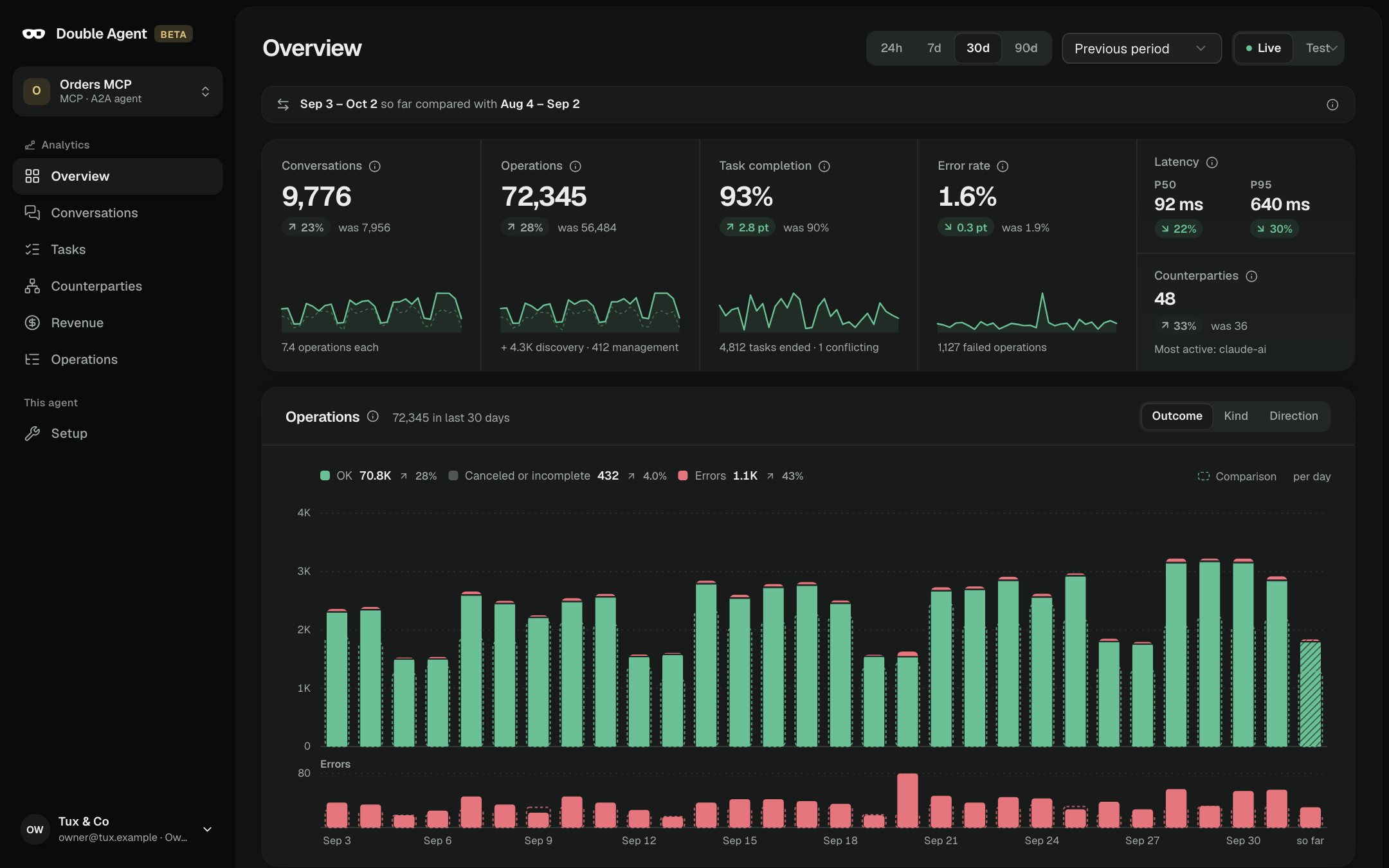This screenshot has width=1389, height=868.
Task: Open the Previous period dropdown
Action: pyautogui.click(x=1141, y=48)
